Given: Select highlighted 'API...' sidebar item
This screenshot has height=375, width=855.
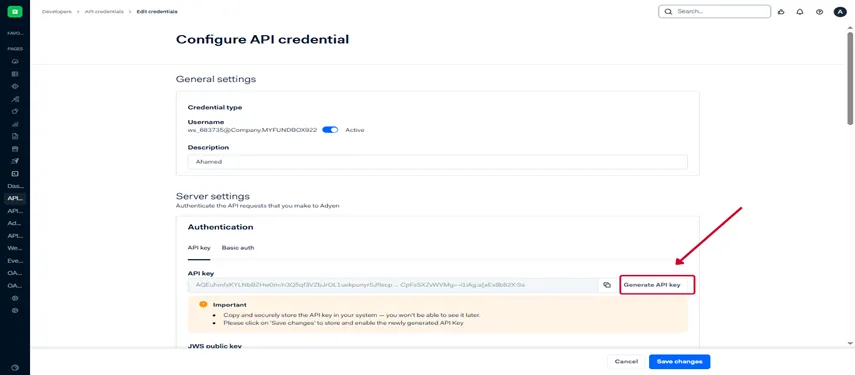Looking at the screenshot, I should point(15,198).
